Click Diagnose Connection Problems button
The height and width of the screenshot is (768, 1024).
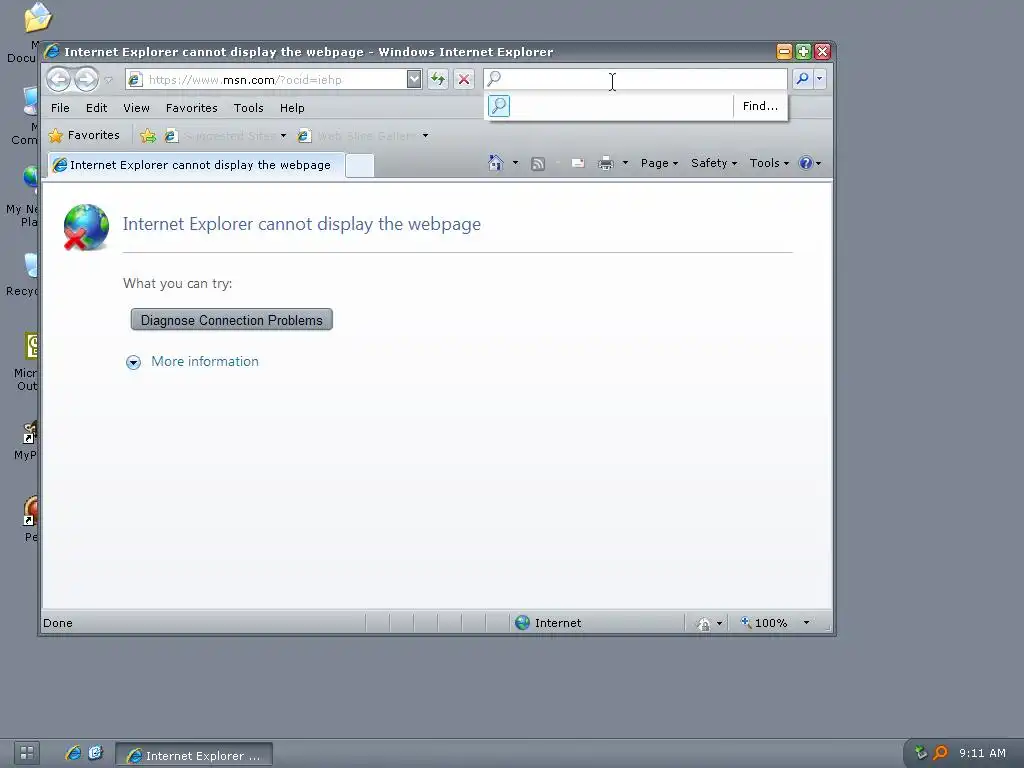coord(232,320)
